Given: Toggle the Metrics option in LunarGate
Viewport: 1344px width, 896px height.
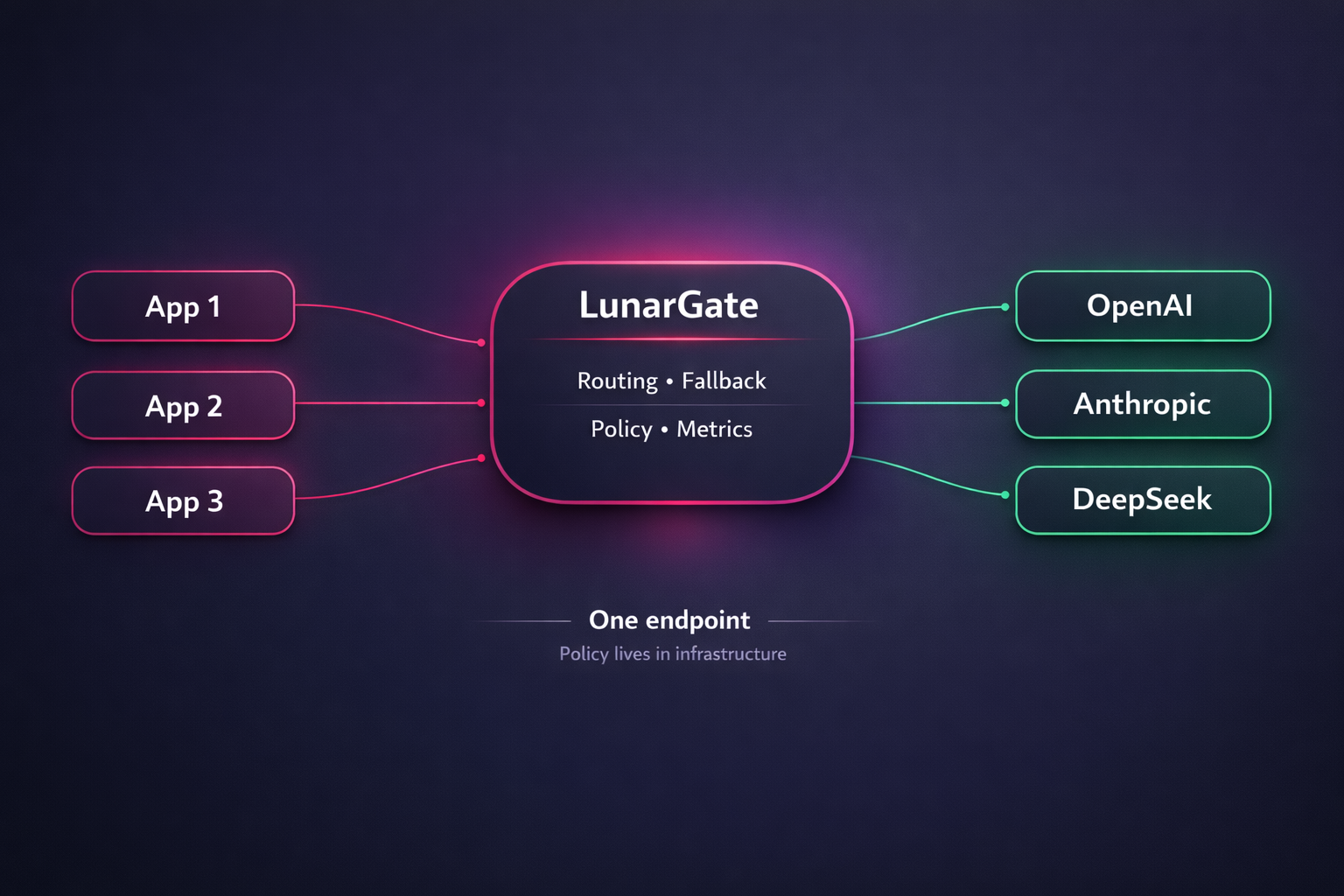Looking at the screenshot, I should tap(714, 429).
